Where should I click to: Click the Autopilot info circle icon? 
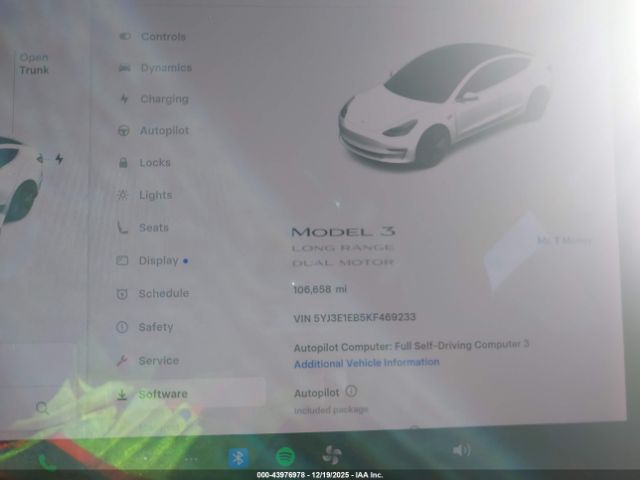point(351,391)
